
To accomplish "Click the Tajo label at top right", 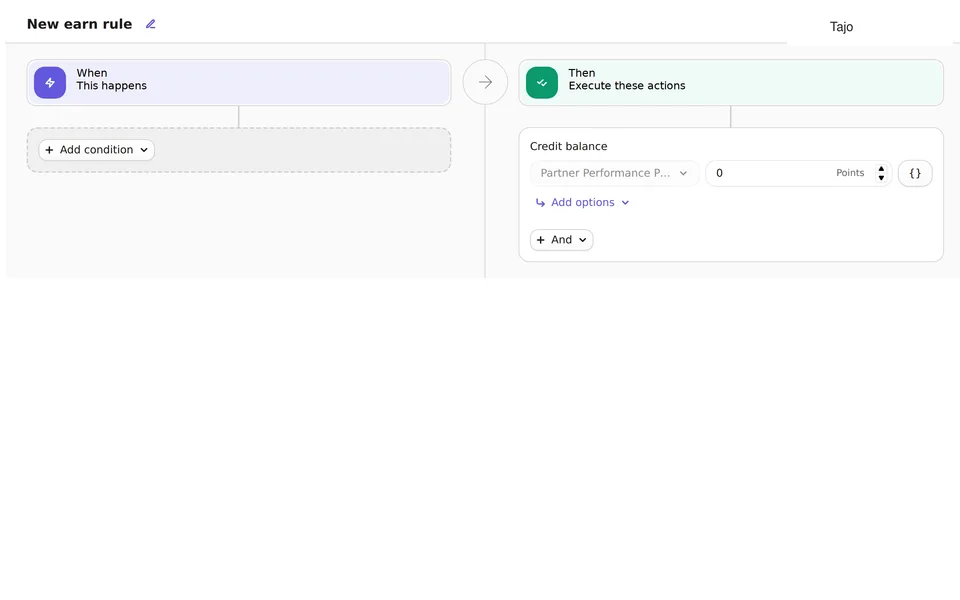I will pos(841,27).
